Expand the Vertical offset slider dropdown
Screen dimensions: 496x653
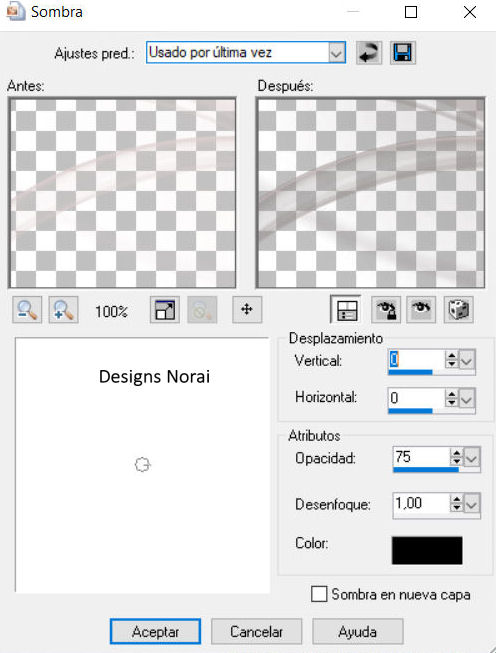coord(467,360)
